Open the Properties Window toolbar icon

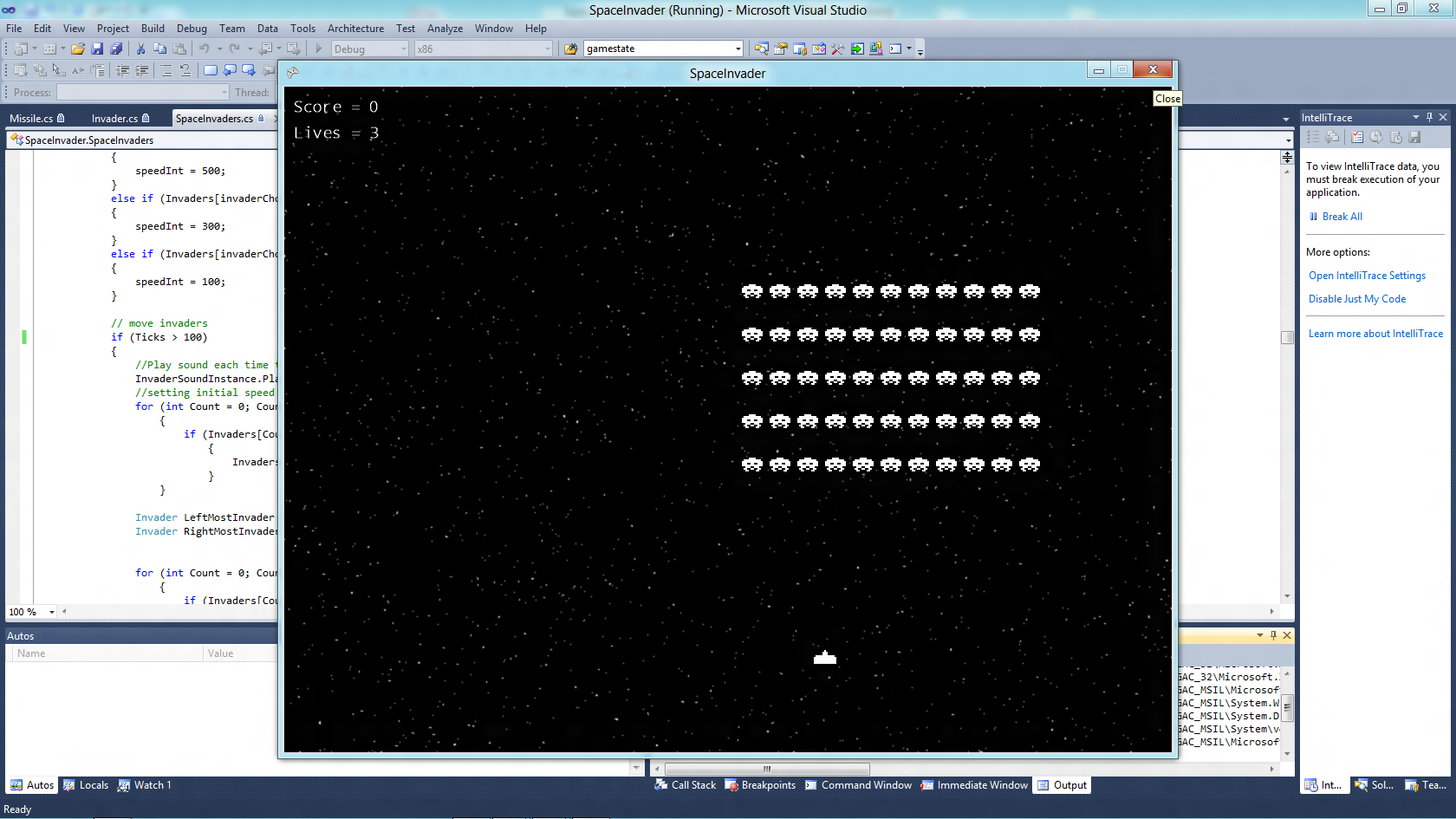click(x=780, y=49)
